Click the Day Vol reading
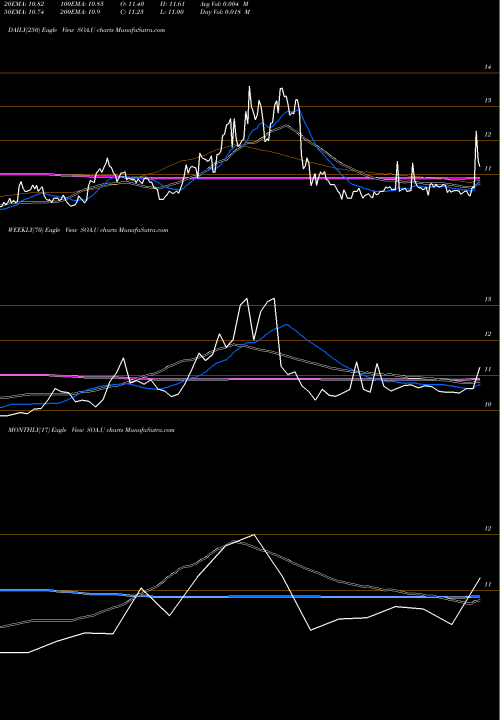This screenshot has height=720, width=500. tap(225, 12)
